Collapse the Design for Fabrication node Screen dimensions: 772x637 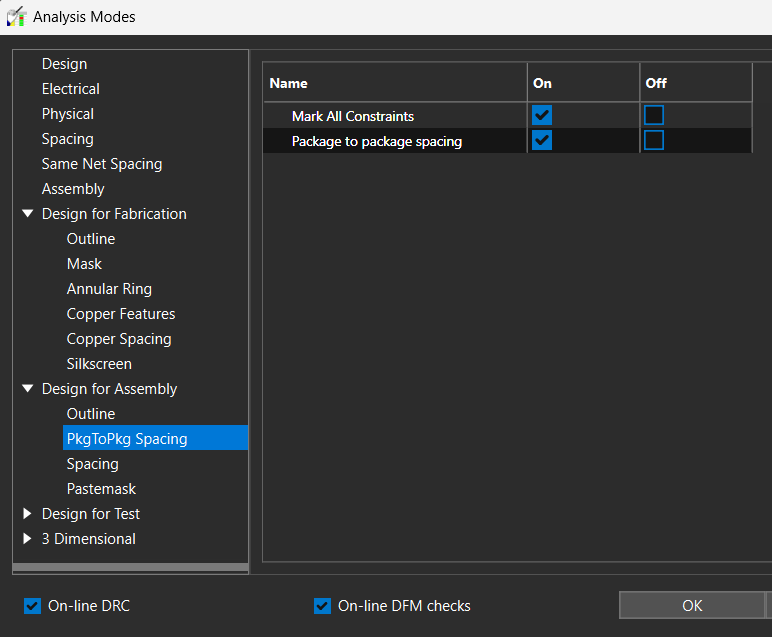[x=28, y=214]
